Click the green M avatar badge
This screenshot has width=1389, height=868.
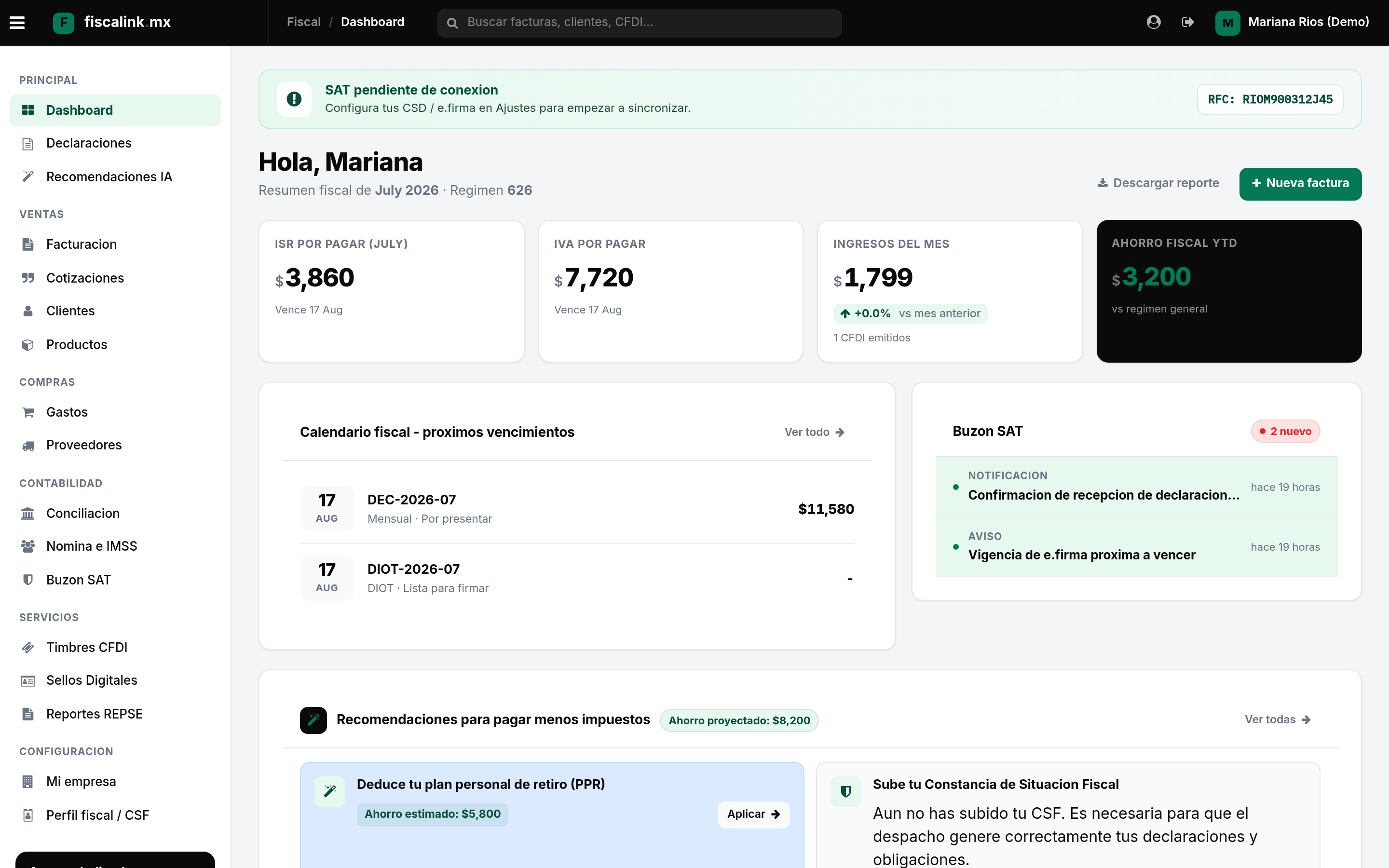click(x=1227, y=22)
